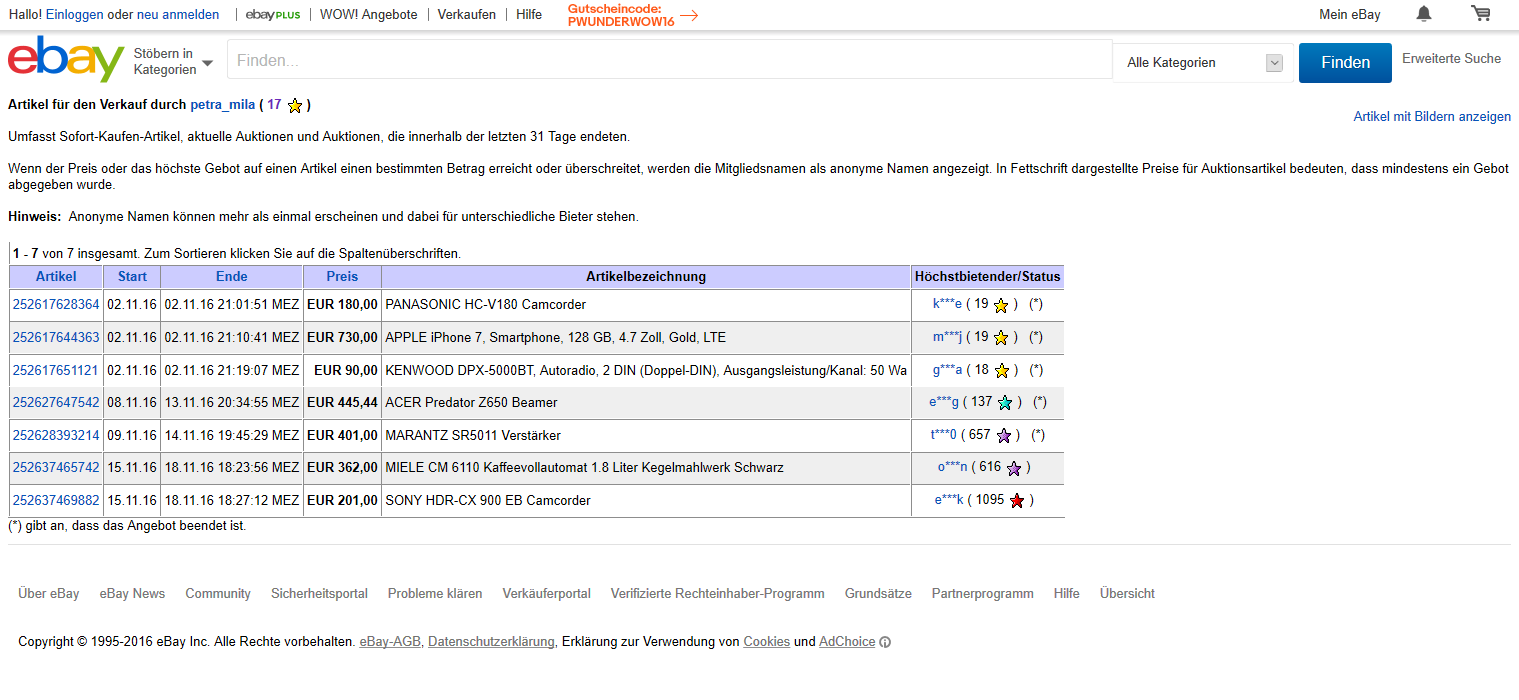Open eBay News footer link
This screenshot has width=1519, height=700.
(132, 593)
